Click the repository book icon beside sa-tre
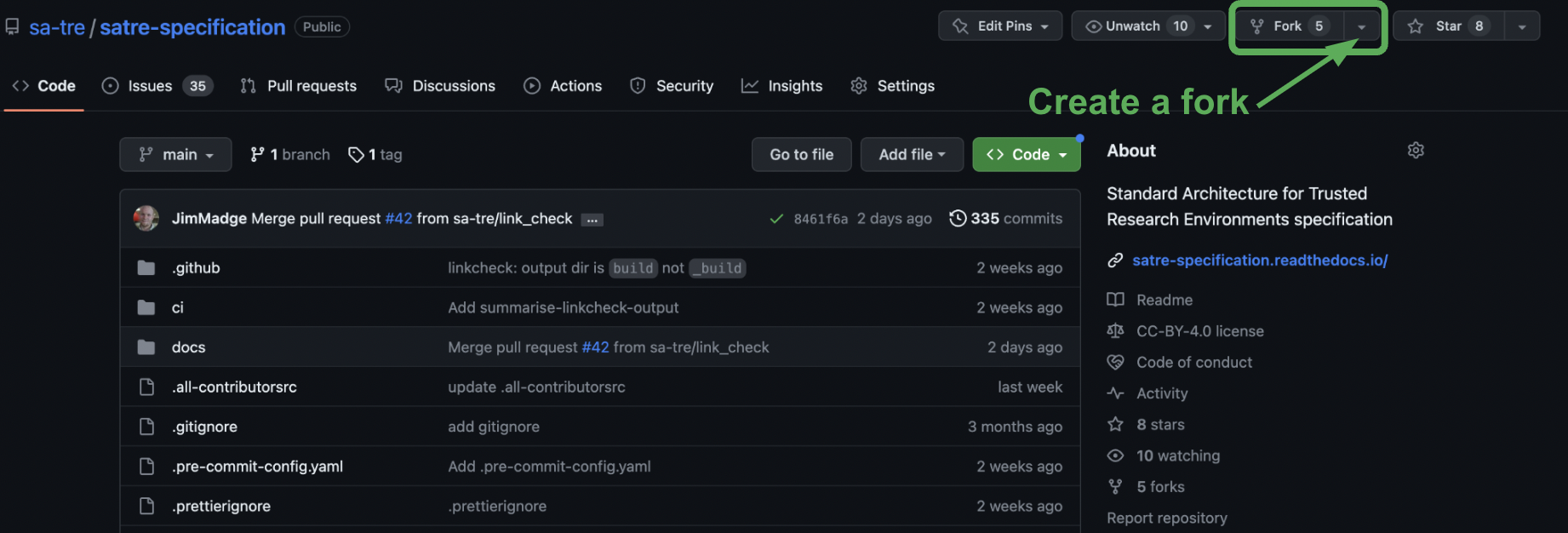 (12, 27)
